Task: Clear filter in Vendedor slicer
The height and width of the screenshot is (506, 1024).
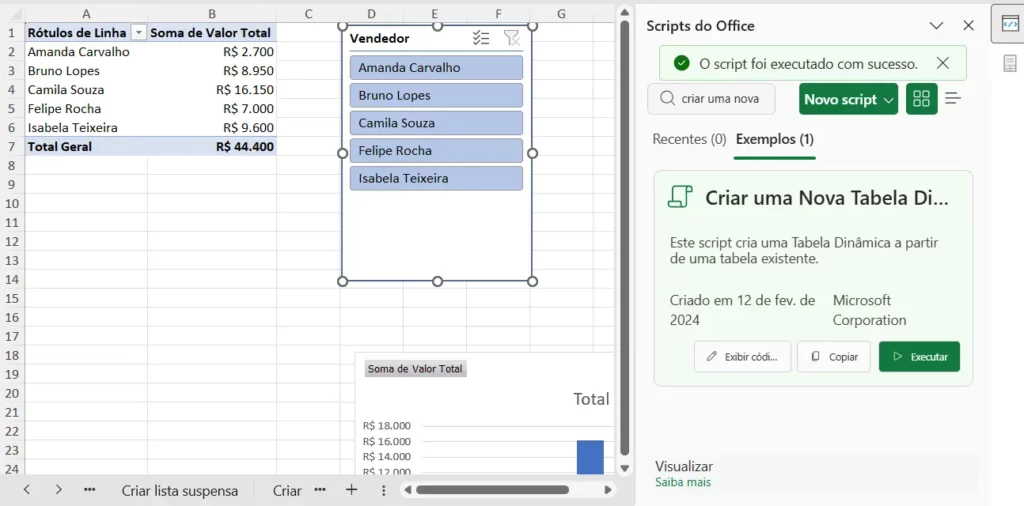Action: coord(511,39)
